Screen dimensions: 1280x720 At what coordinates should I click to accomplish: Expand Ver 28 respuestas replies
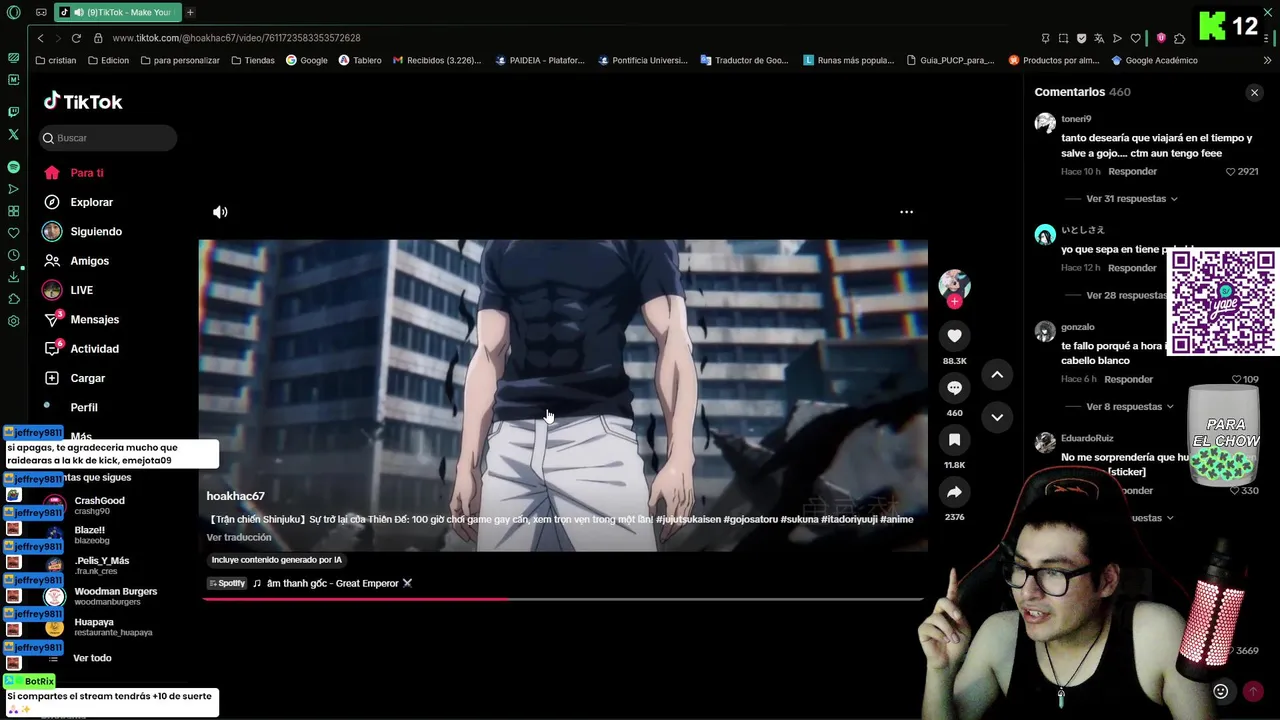(x=1126, y=296)
